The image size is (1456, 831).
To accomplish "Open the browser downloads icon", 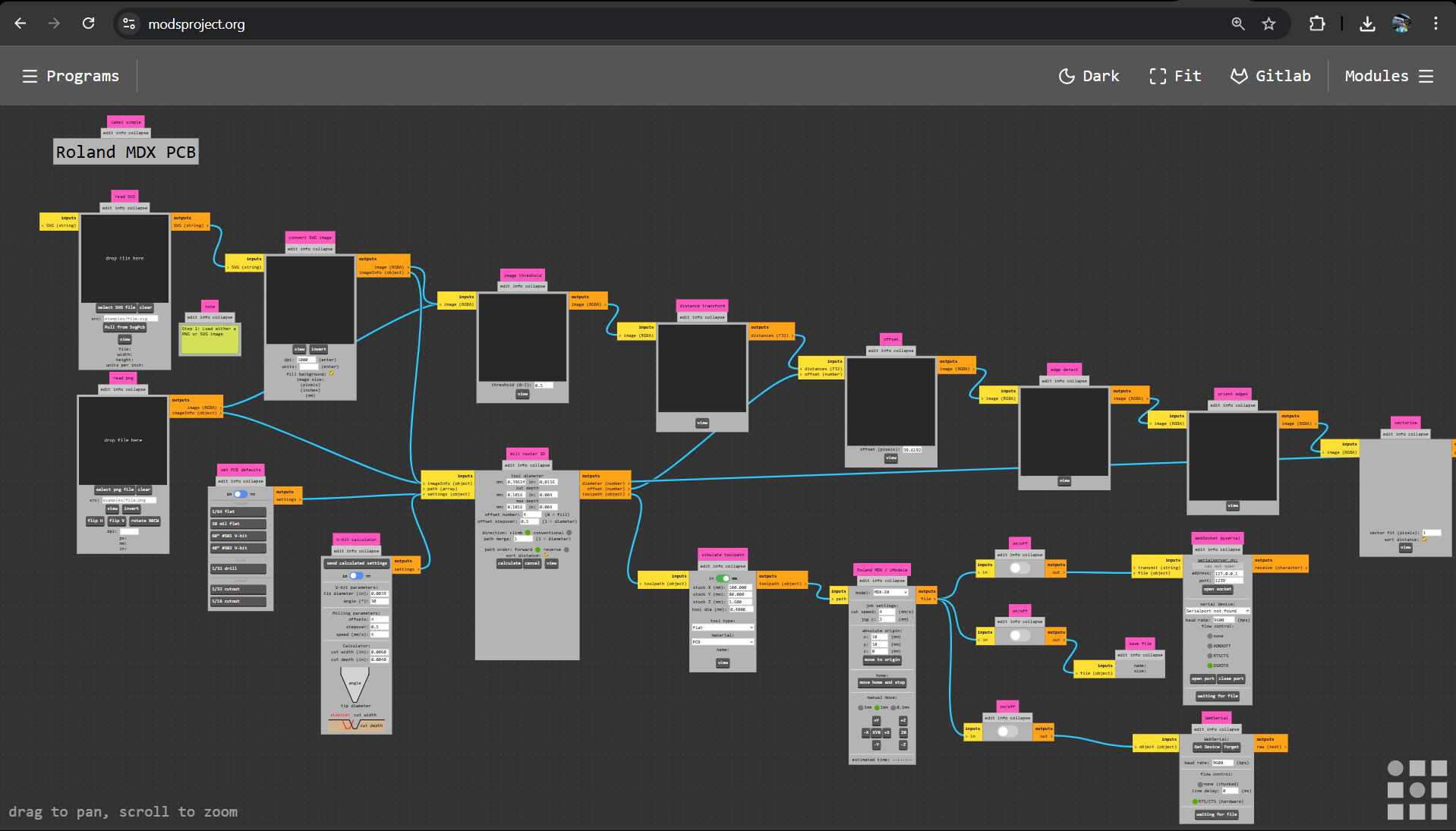I will pos(1367,24).
